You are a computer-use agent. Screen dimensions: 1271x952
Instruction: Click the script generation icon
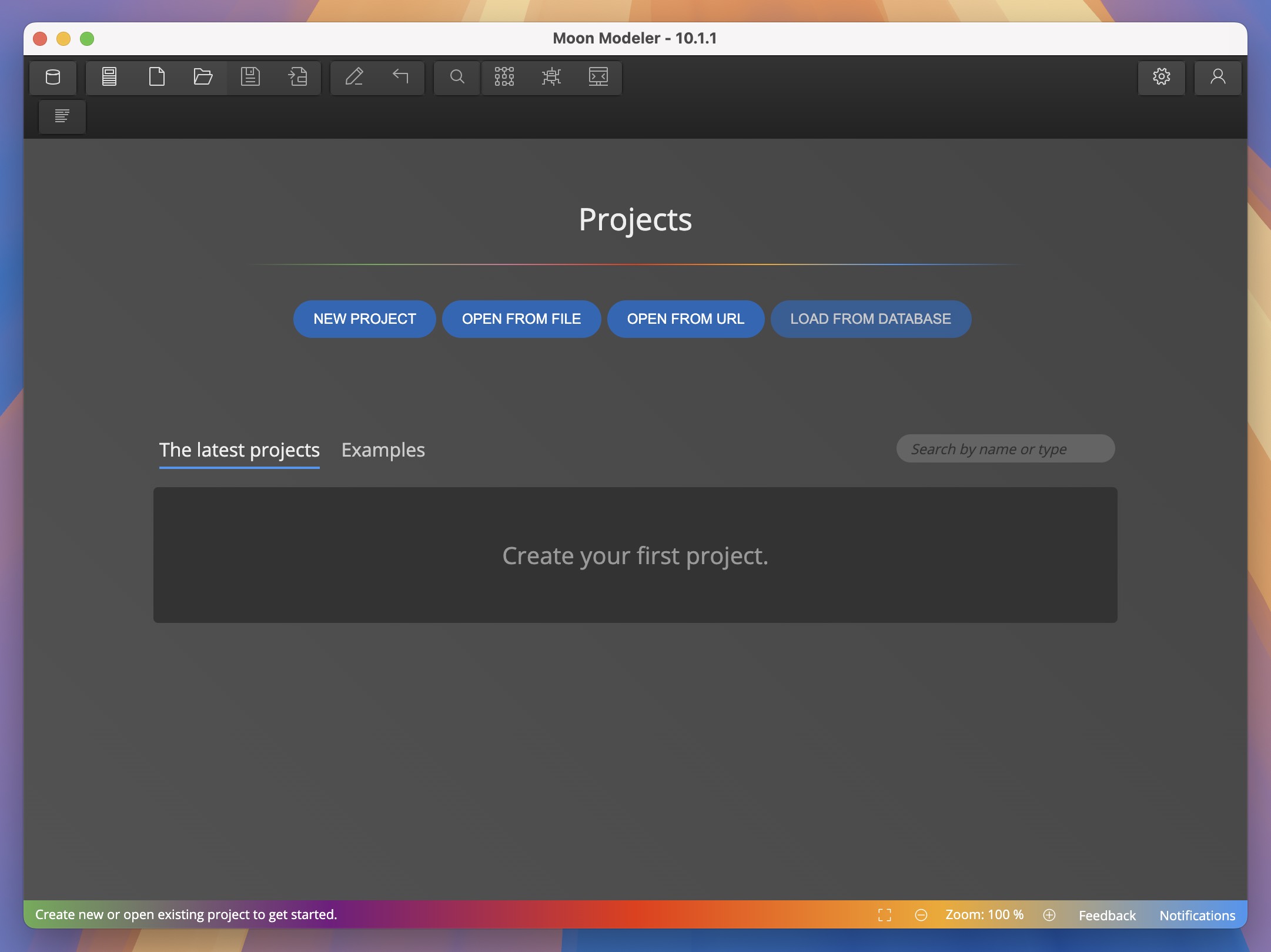tap(551, 77)
